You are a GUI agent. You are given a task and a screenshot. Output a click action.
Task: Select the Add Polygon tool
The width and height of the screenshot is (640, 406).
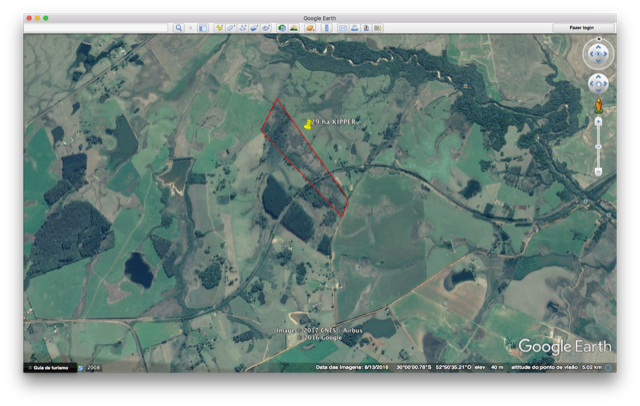[231, 28]
